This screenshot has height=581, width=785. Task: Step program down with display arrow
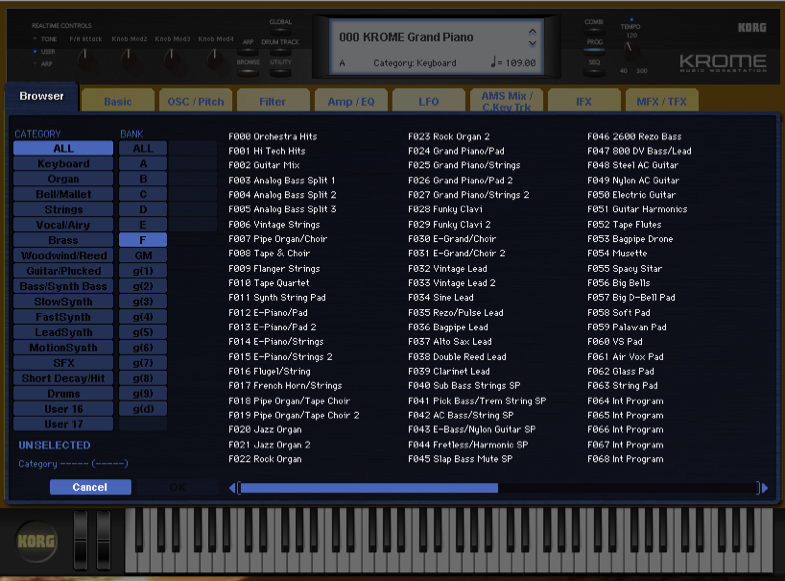(532, 44)
